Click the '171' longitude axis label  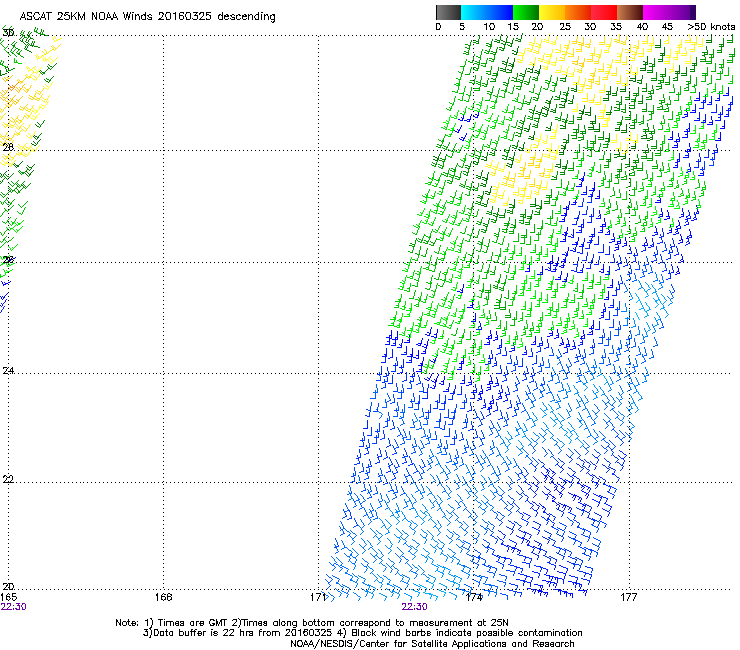point(318,597)
